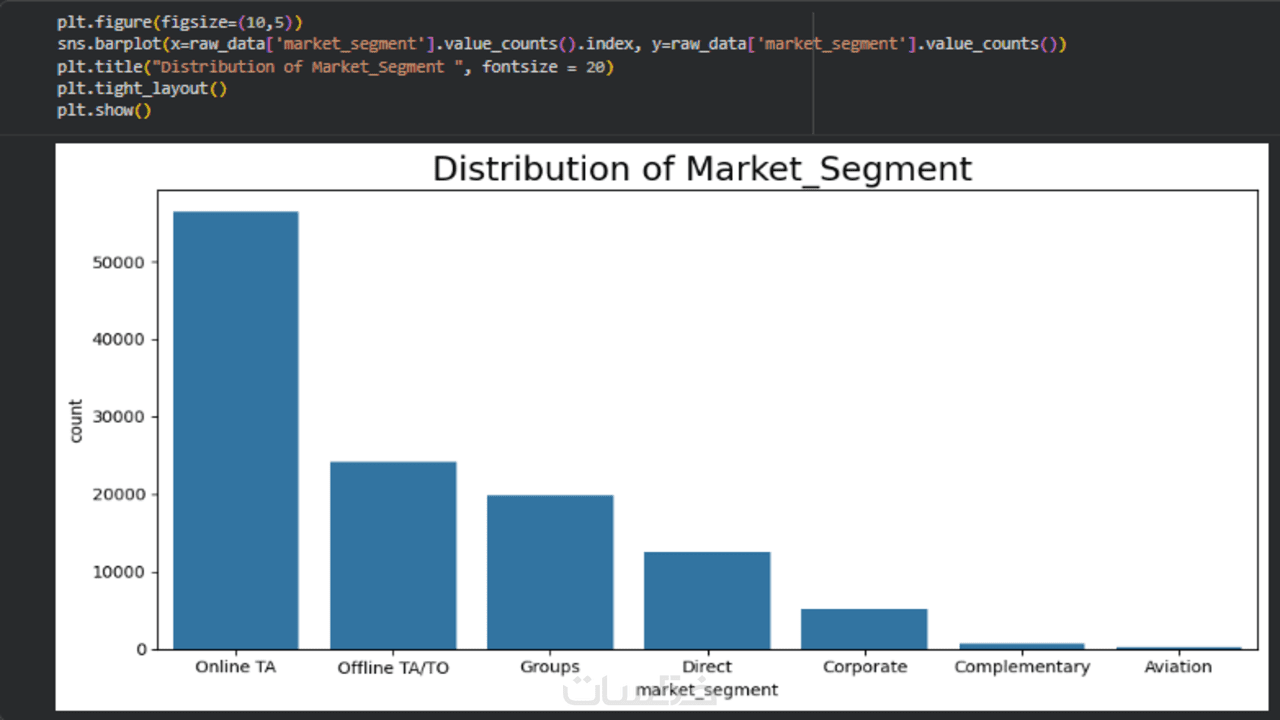Place cursor in the sns.barplot line
This screenshot has width=1280, height=720.
[560, 44]
